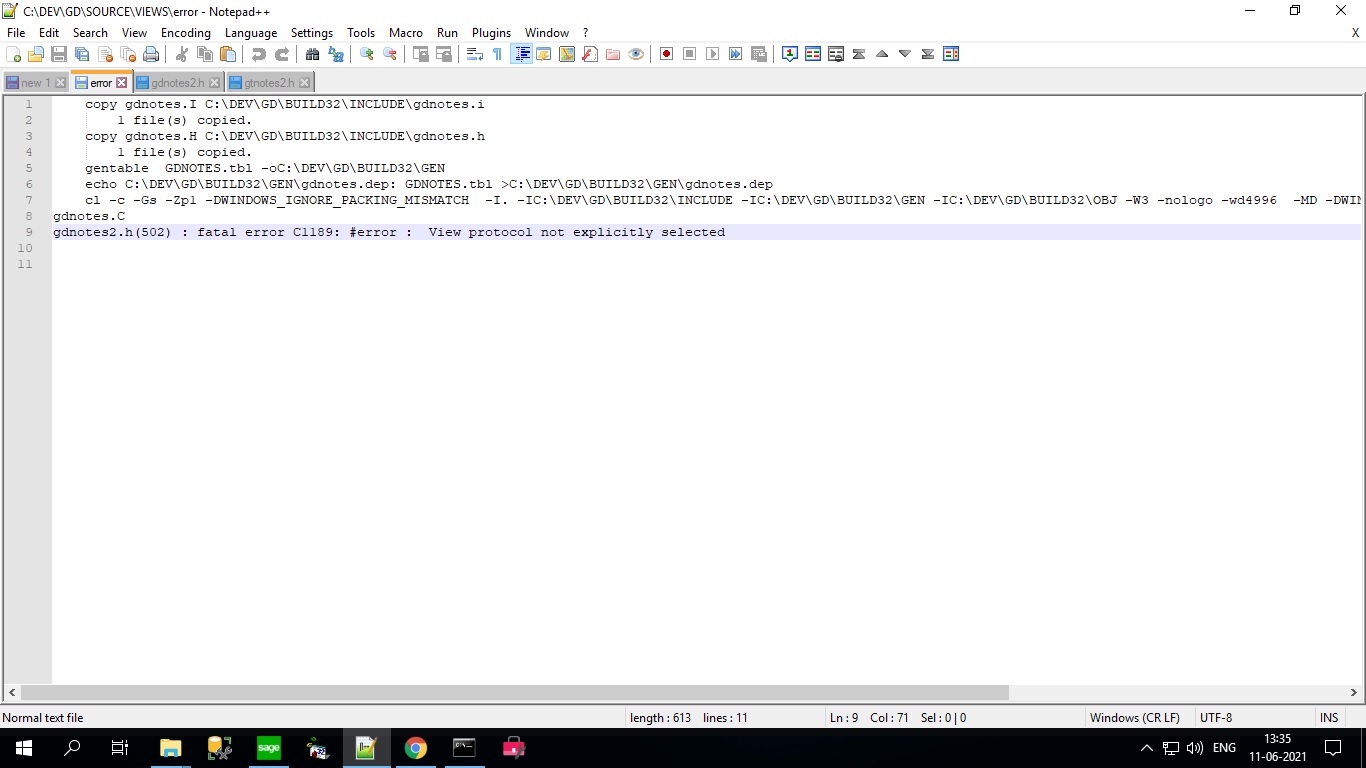Close the gtnotes2.h tab
1366x768 pixels.
(x=305, y=82)
